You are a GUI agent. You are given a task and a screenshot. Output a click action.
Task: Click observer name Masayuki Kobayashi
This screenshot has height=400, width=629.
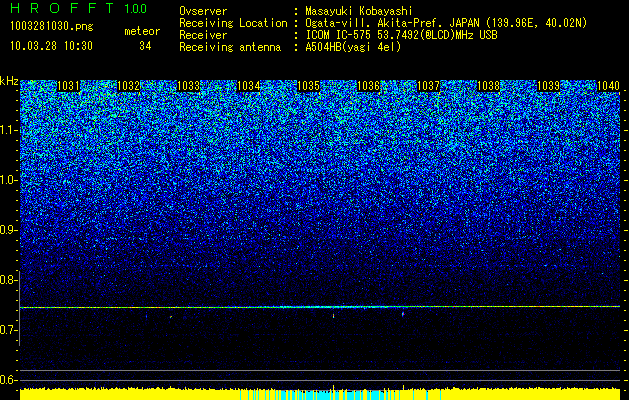point(358,11)
